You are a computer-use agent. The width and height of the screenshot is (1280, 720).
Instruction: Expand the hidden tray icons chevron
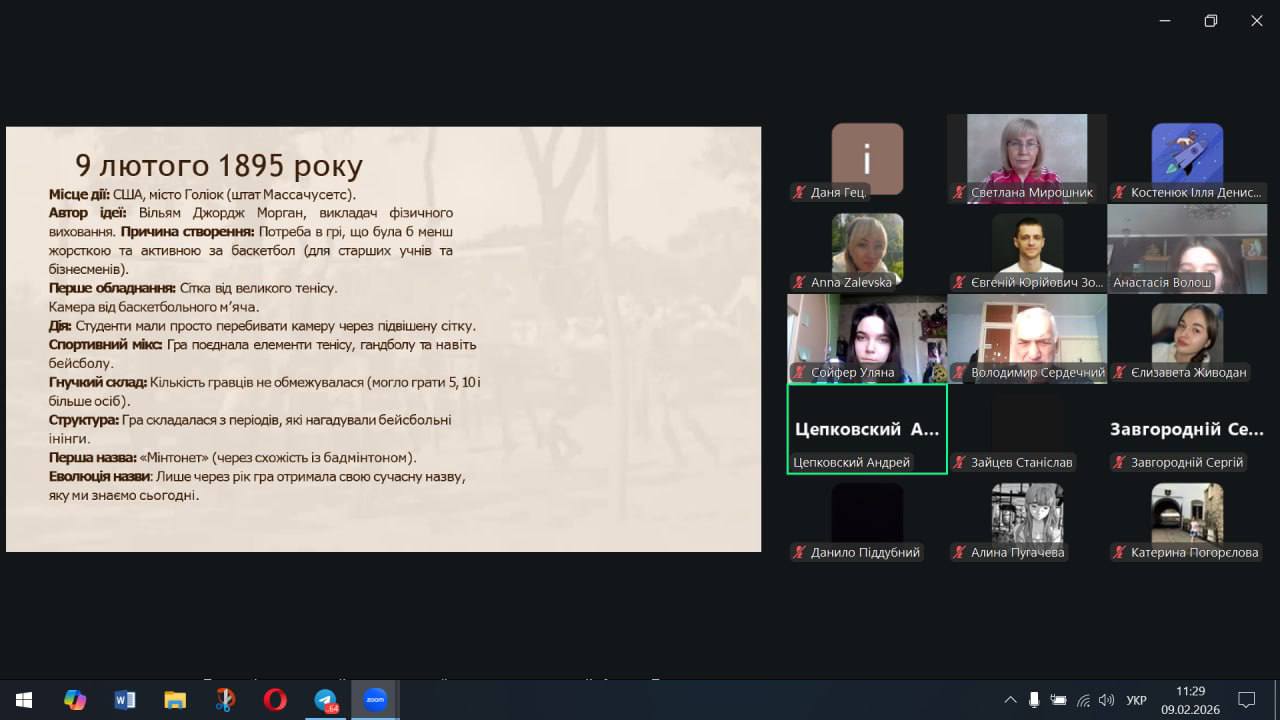tap(1010, 700)
